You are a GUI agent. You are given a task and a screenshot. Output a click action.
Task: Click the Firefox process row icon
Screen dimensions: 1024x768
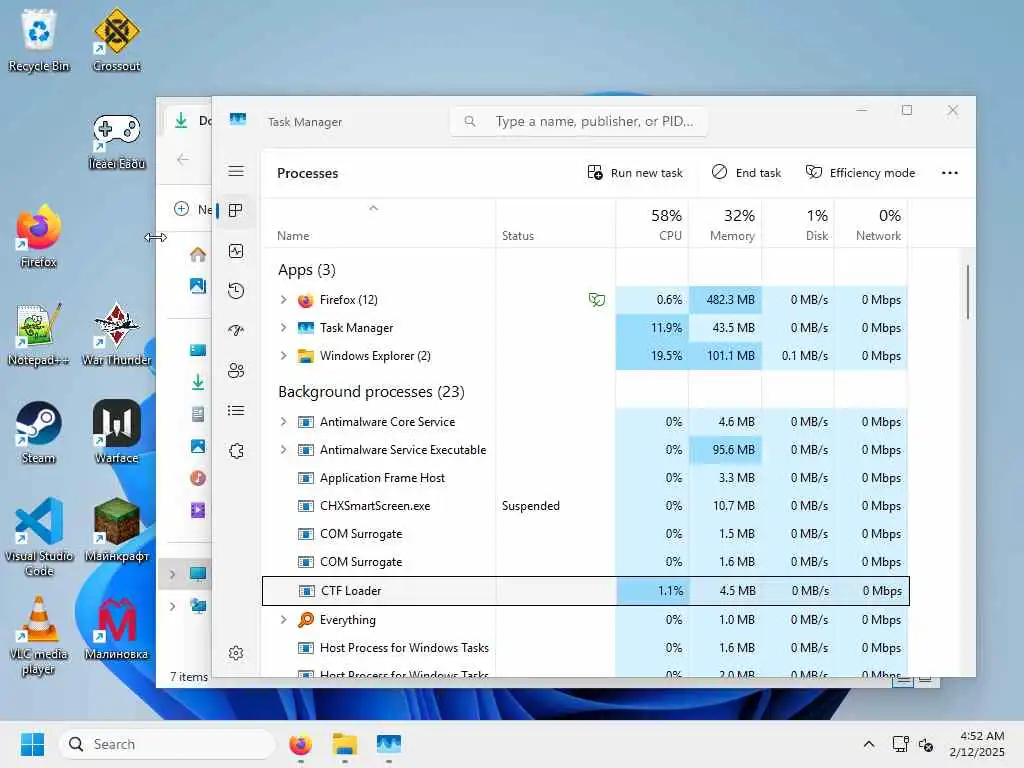click(x=306, y=300)
